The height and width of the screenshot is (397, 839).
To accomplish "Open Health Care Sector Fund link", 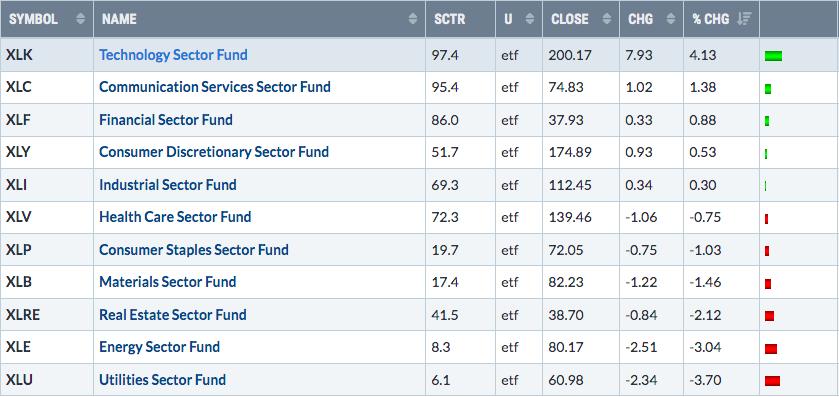I will click(x=175, y=217).
